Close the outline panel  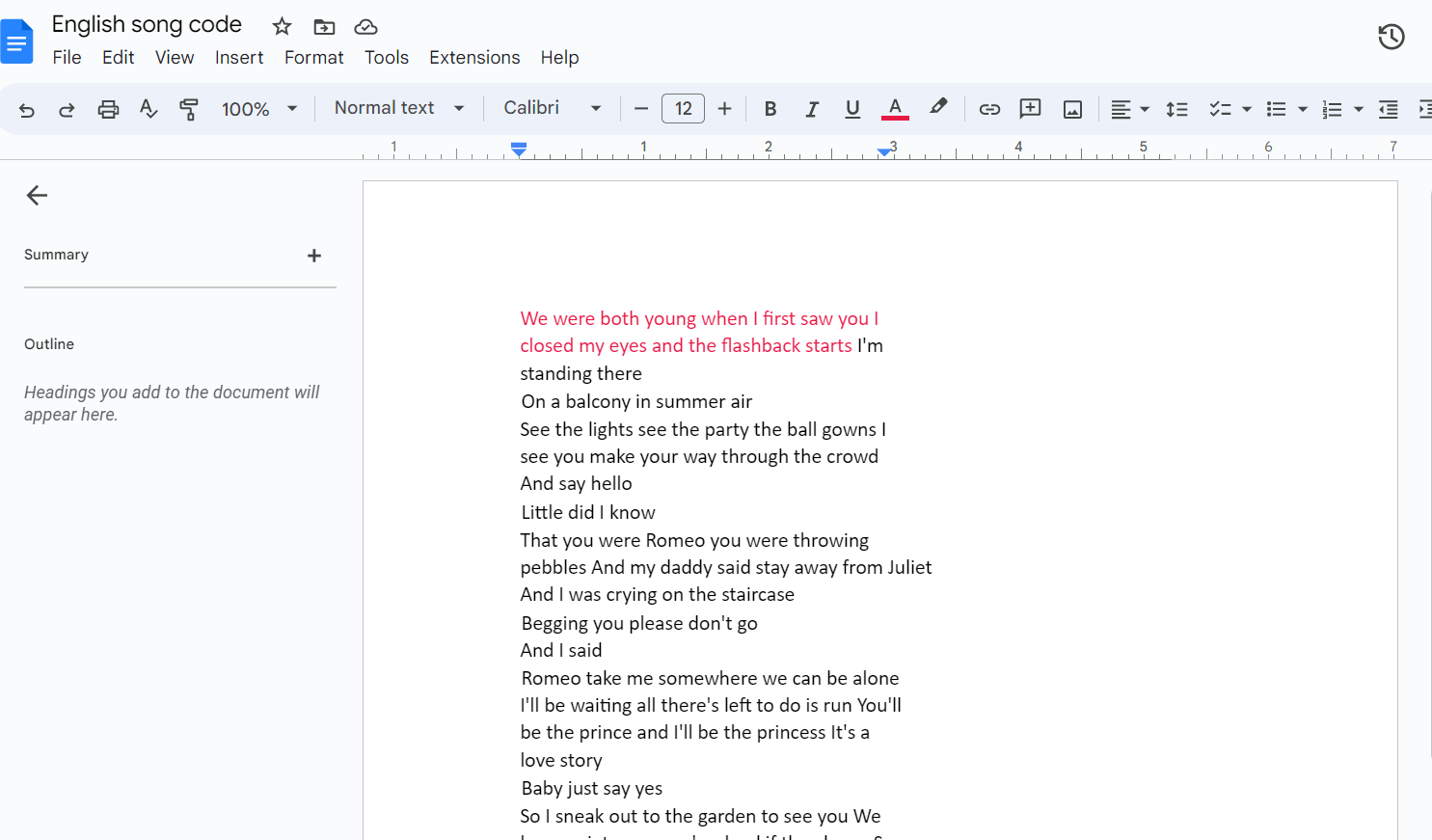pyautogui.click(x=37, y=195)
